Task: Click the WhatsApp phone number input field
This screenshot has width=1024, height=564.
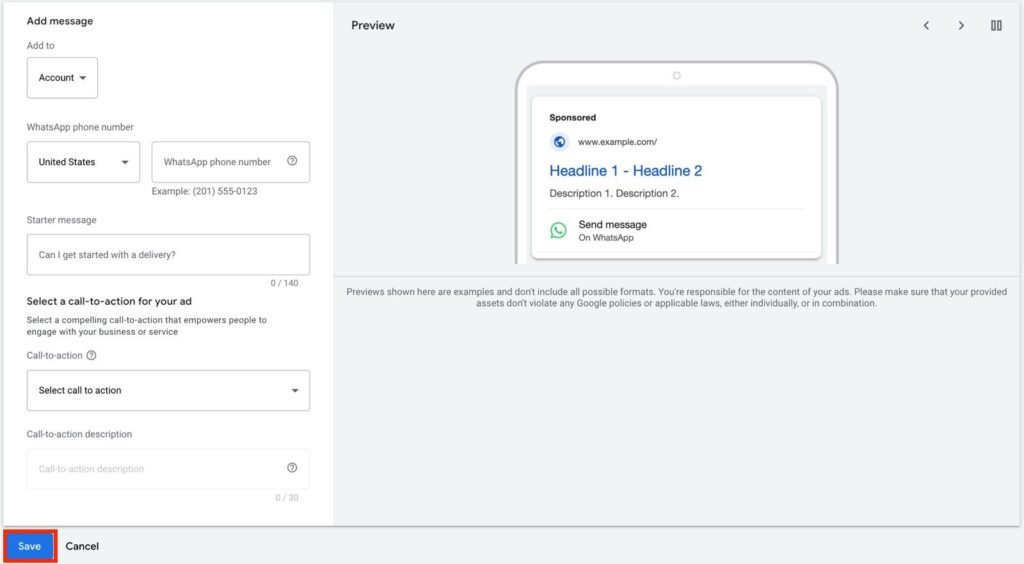Action: pos(220,162)
